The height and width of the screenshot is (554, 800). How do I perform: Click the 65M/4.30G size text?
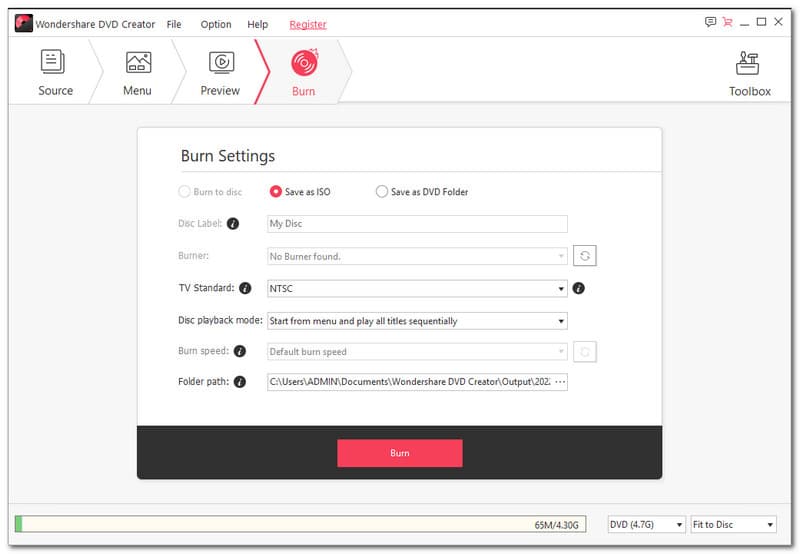coord(557,525)
